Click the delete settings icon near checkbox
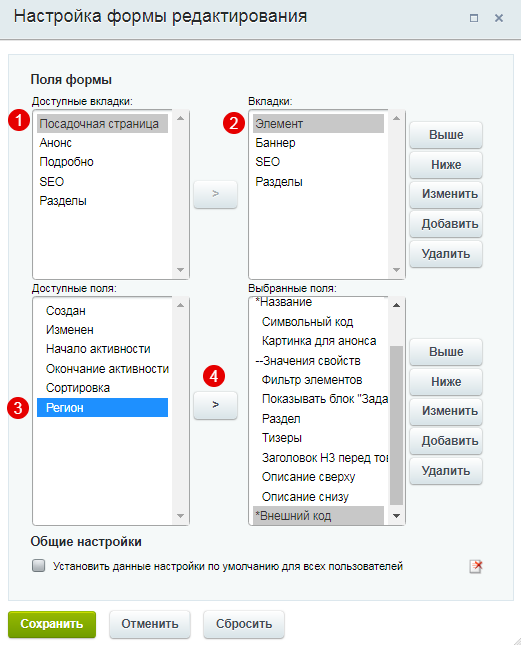The image size is (521, 645). point(476,566)
